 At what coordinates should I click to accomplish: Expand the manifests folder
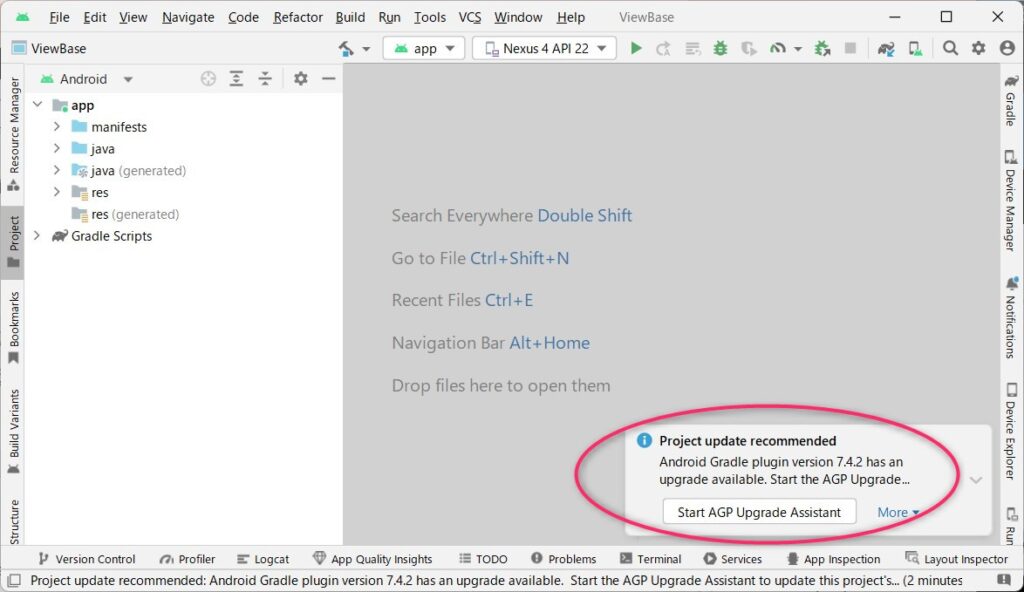57,126
